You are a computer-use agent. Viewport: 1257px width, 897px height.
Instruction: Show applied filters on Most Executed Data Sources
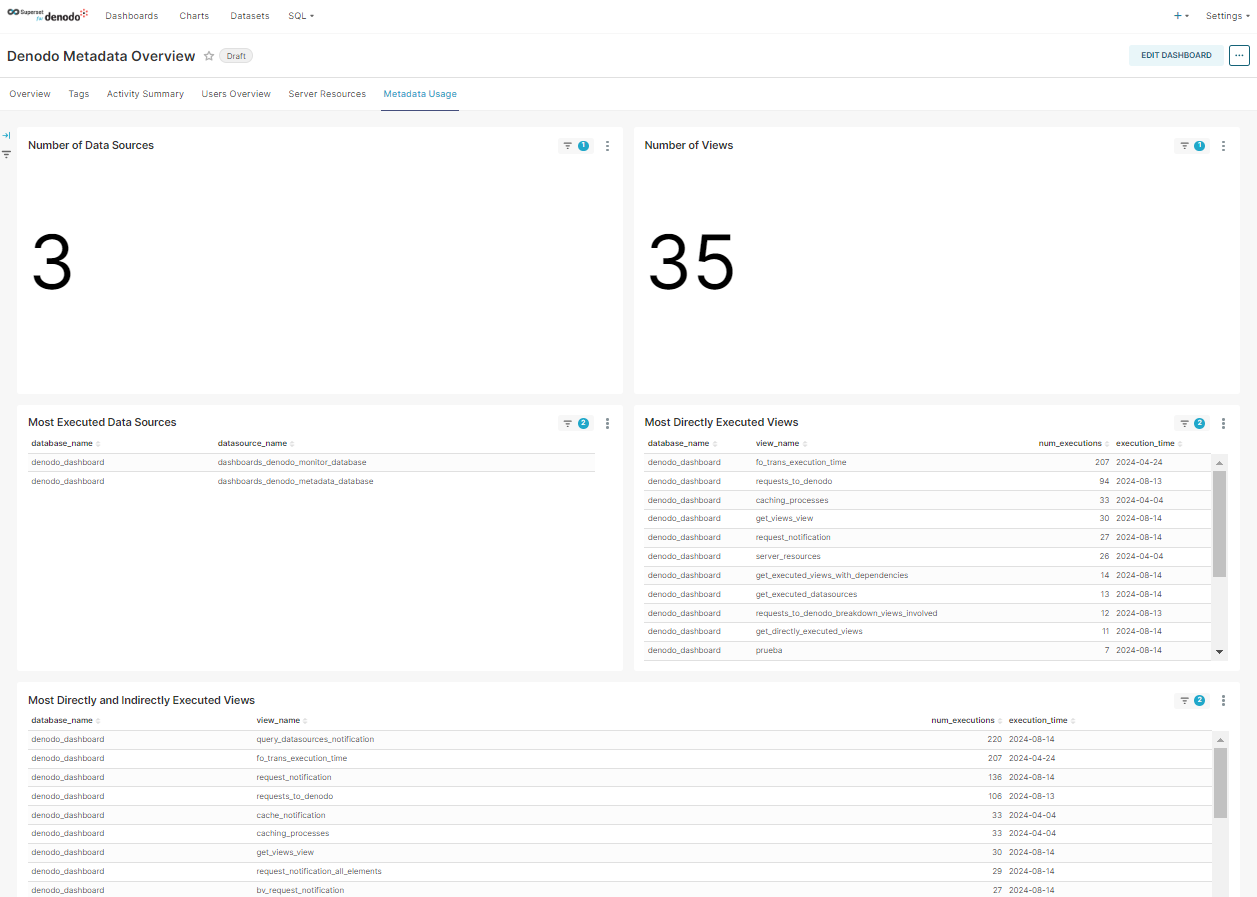[575, 423]
